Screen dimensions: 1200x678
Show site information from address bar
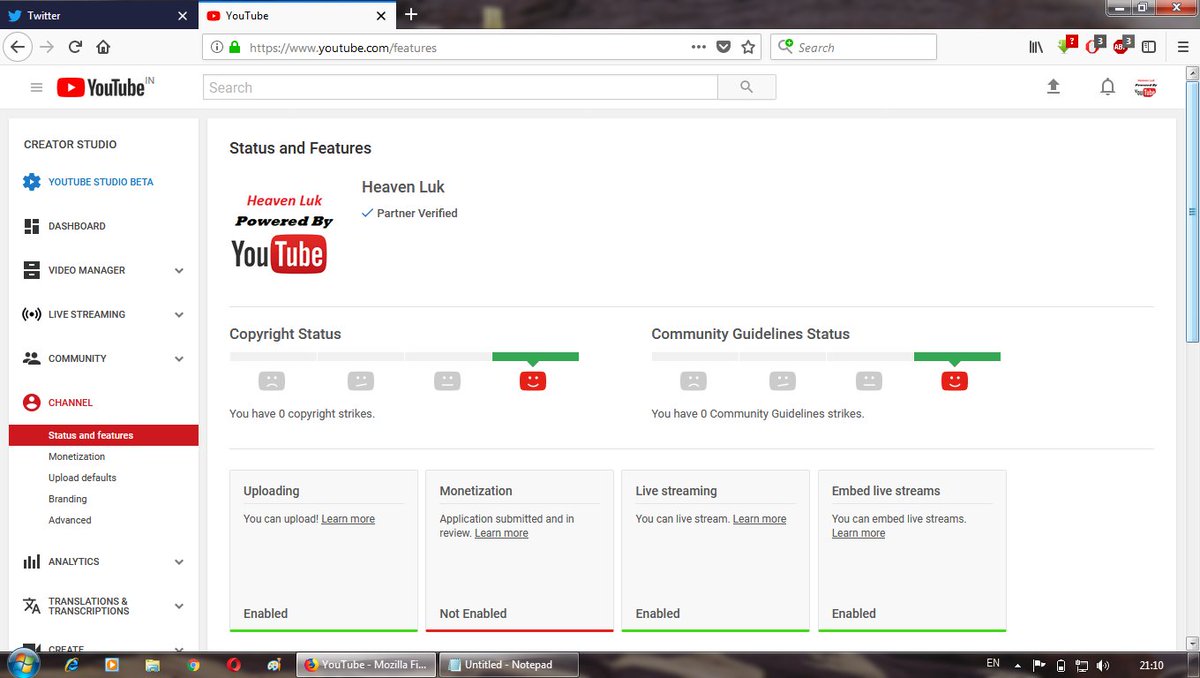point(216,47)
